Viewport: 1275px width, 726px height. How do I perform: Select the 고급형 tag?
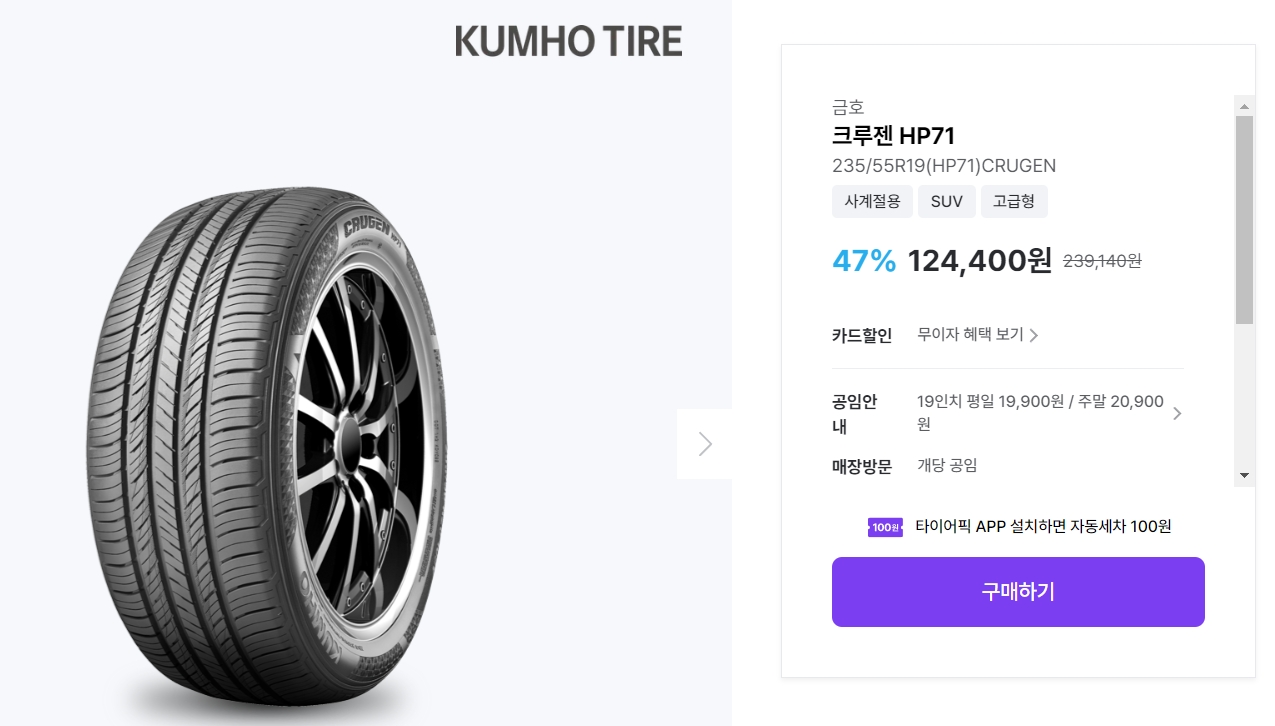point(1014,201)
